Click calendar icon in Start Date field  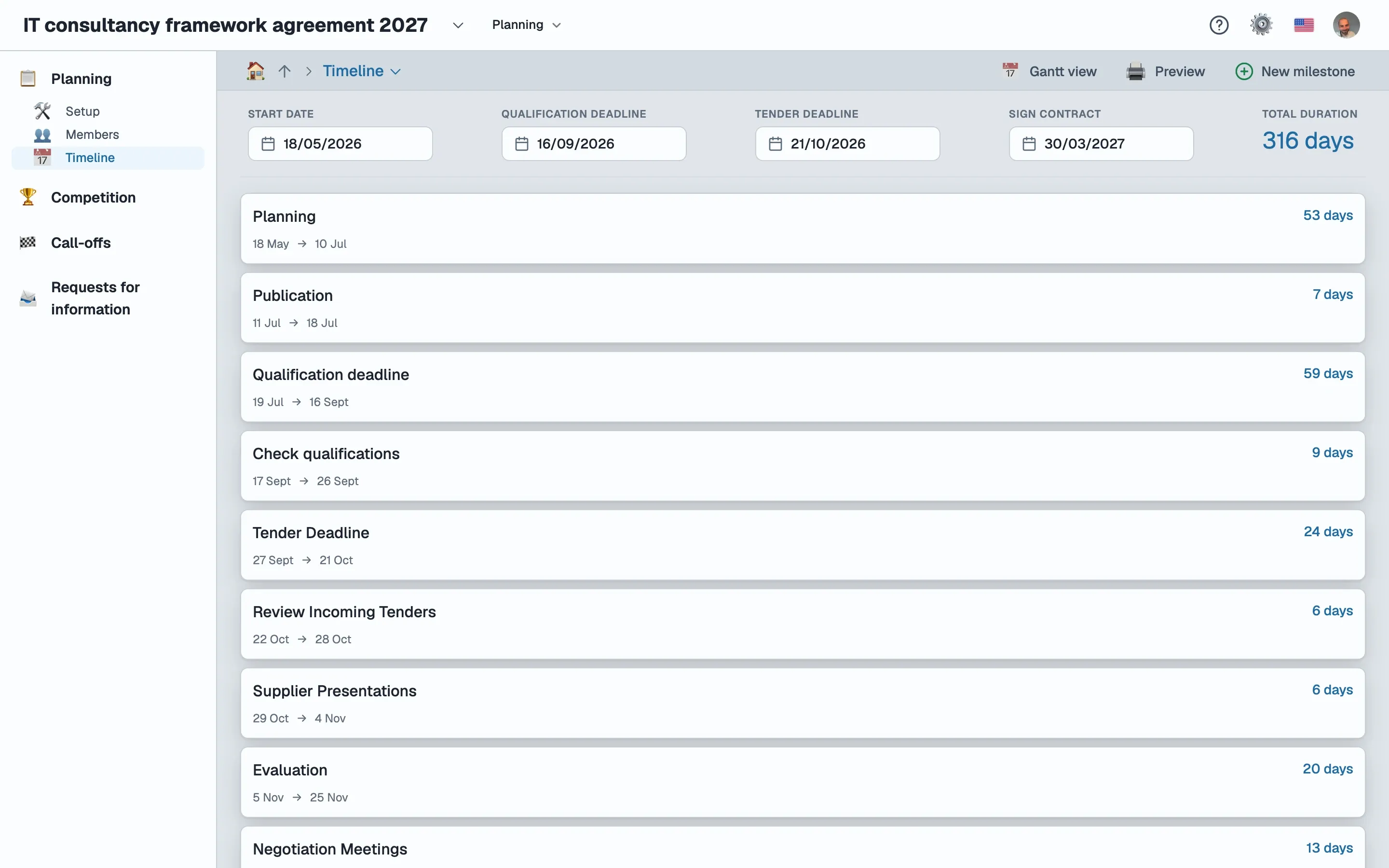(268, 144)
